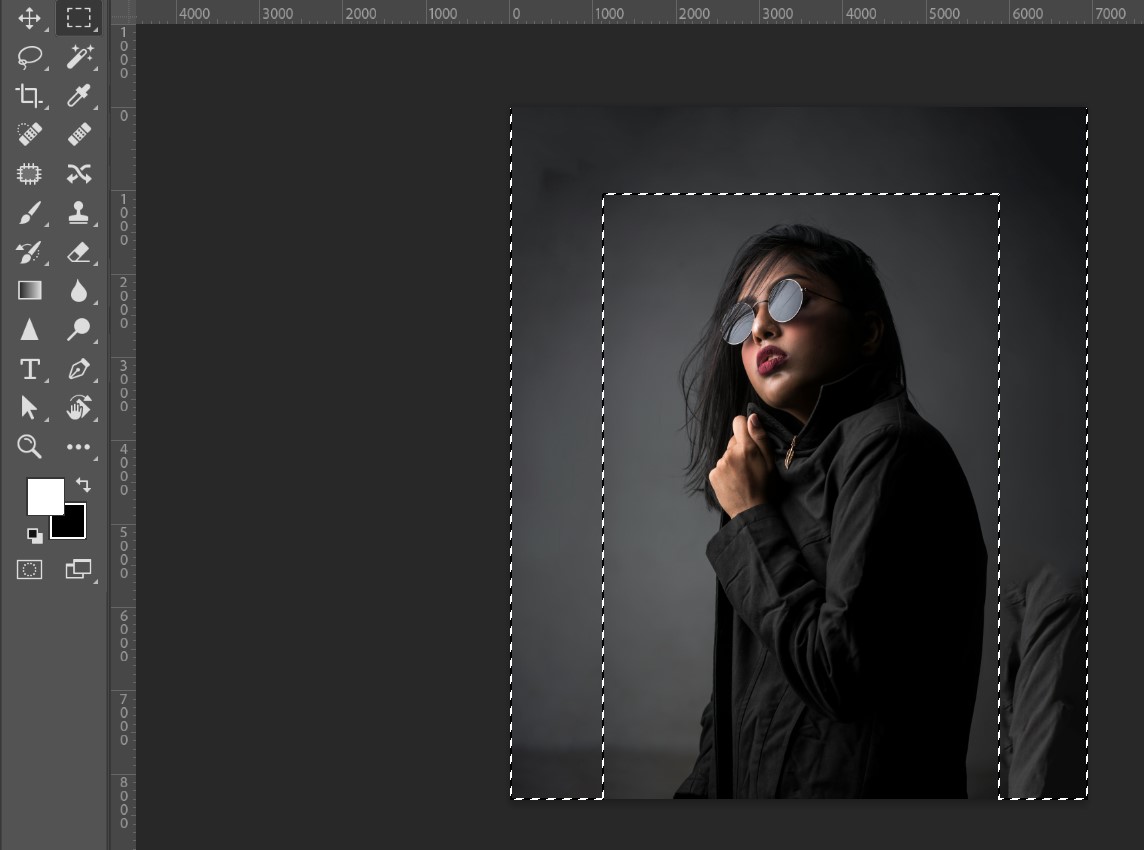Select the Sharpen triangle tool
The width and height of the screenshot is (1144, 850).
tap(29, 330)
